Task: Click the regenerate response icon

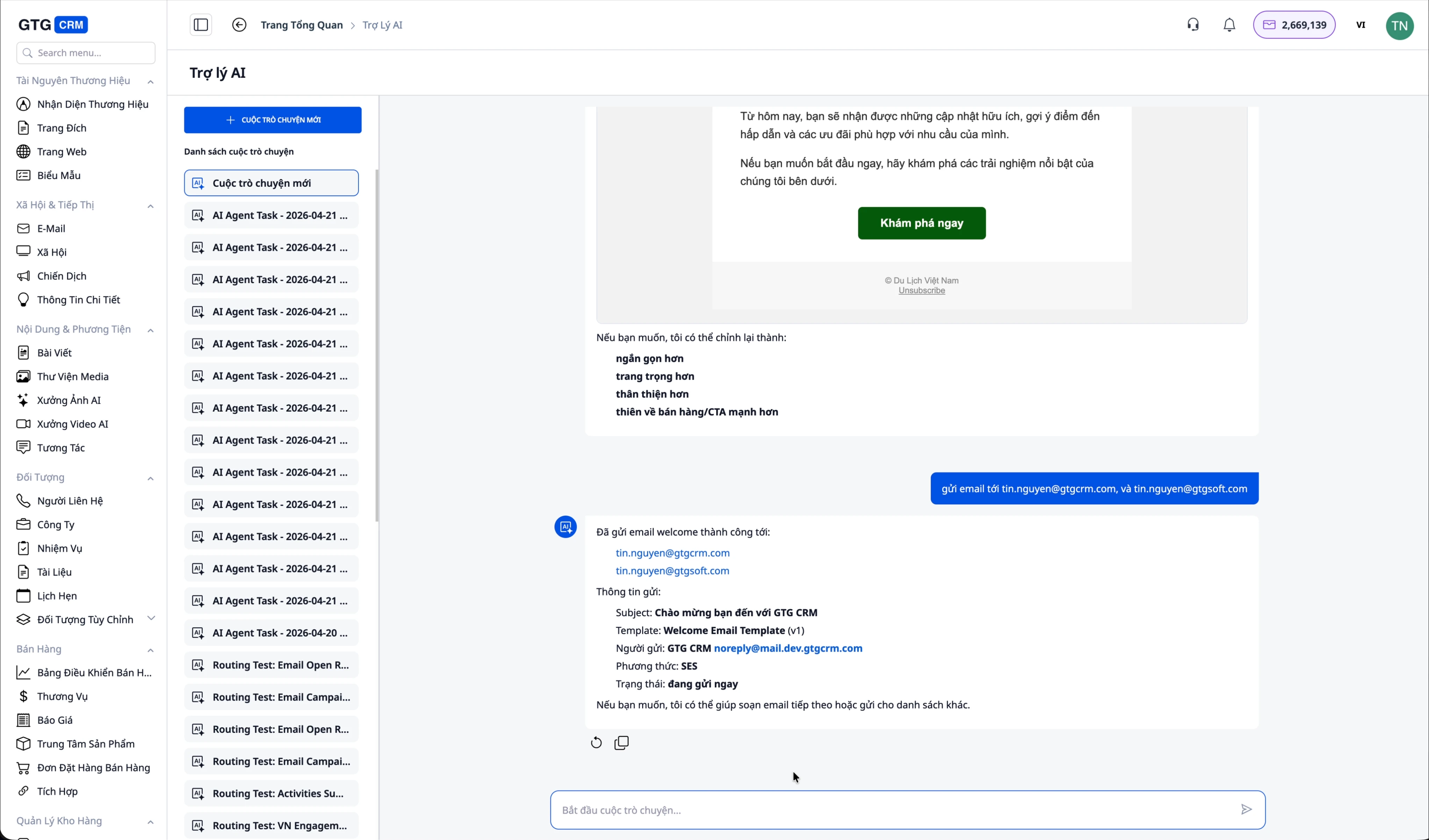Action: 596,743
